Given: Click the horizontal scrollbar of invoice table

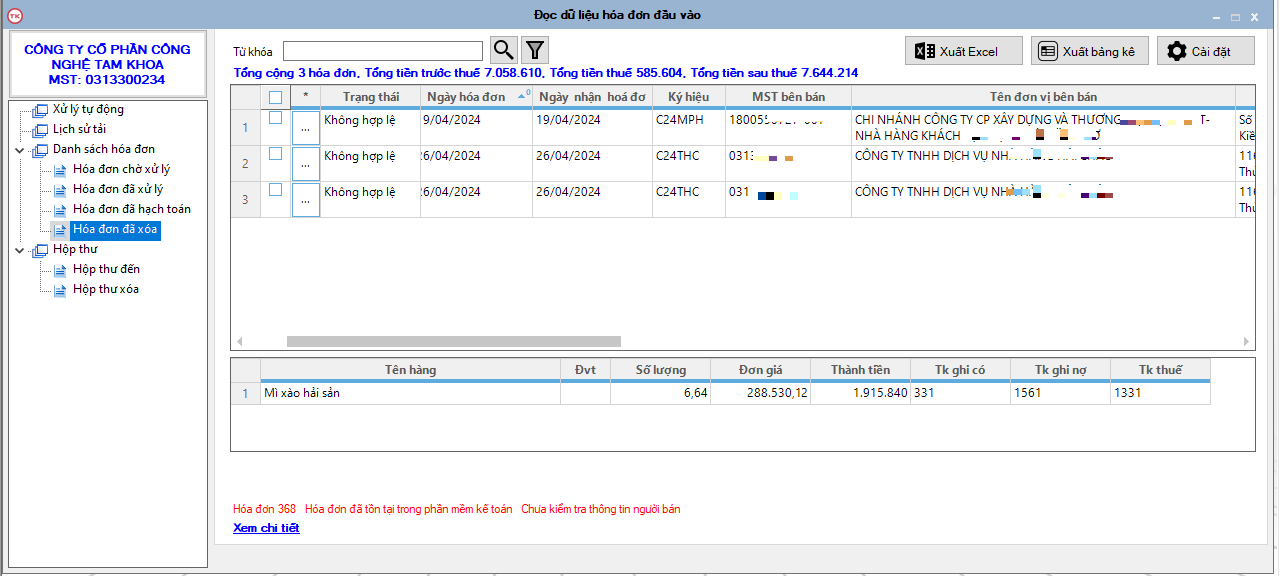Looking at the screenshot, I should pyautogui.click(x=453, y=341).
